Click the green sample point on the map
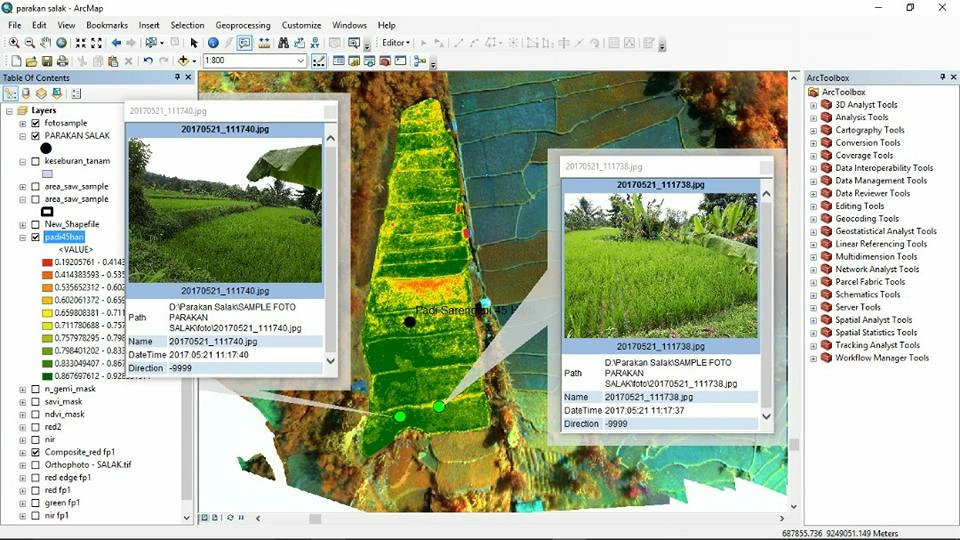Screen dimensions: 960x540 point(439,406)
